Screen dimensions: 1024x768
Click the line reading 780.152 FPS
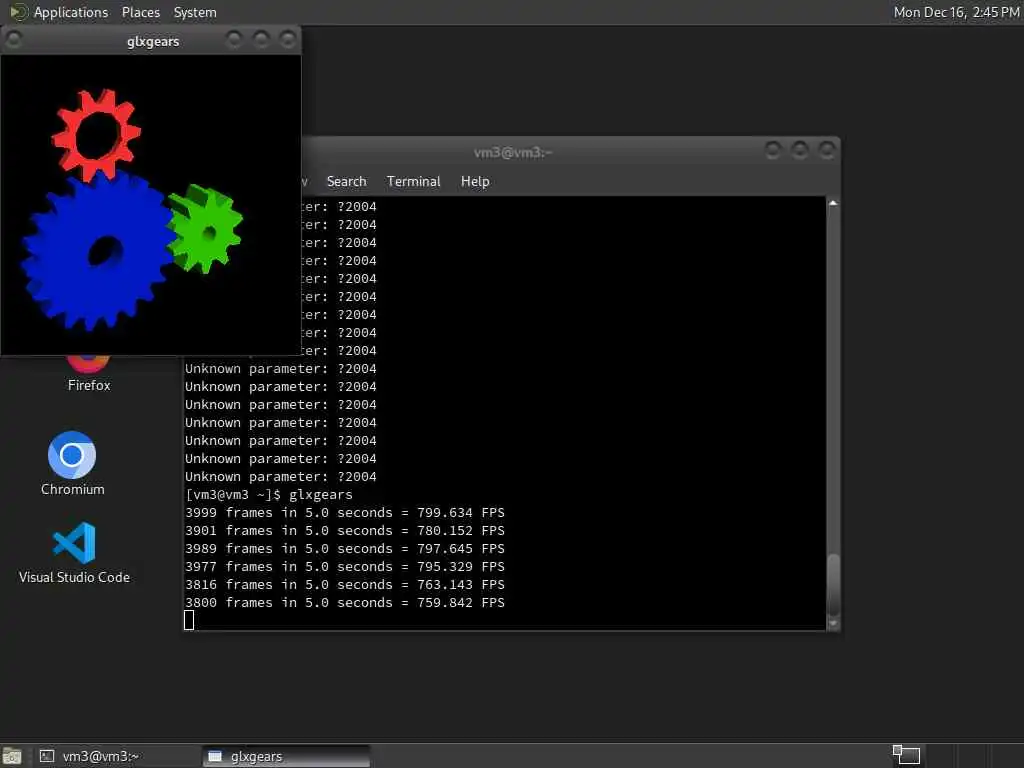[x=345, y=530]
